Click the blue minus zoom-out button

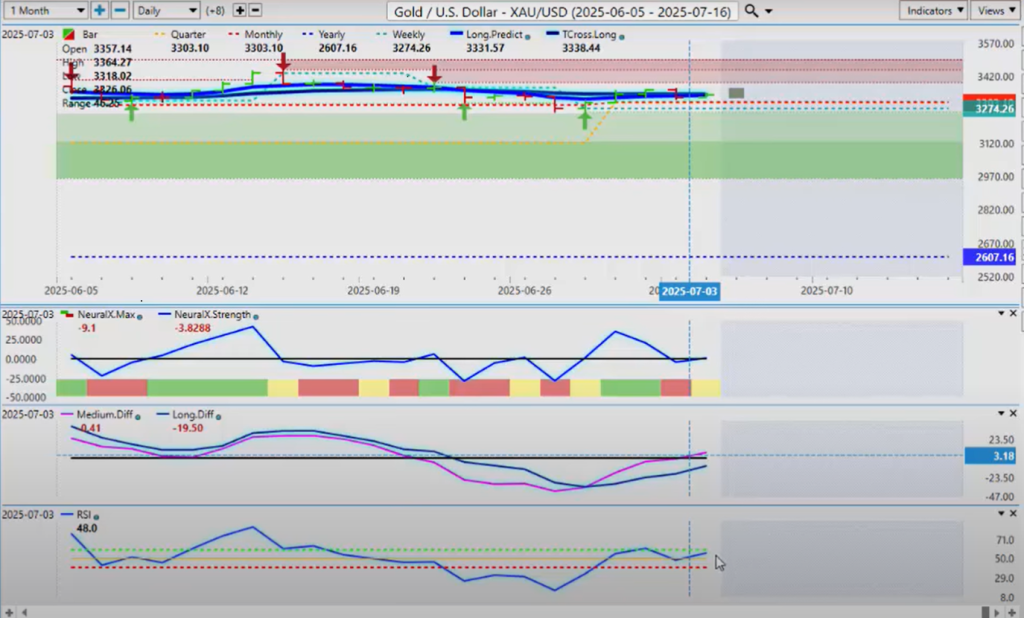point(119,10)
